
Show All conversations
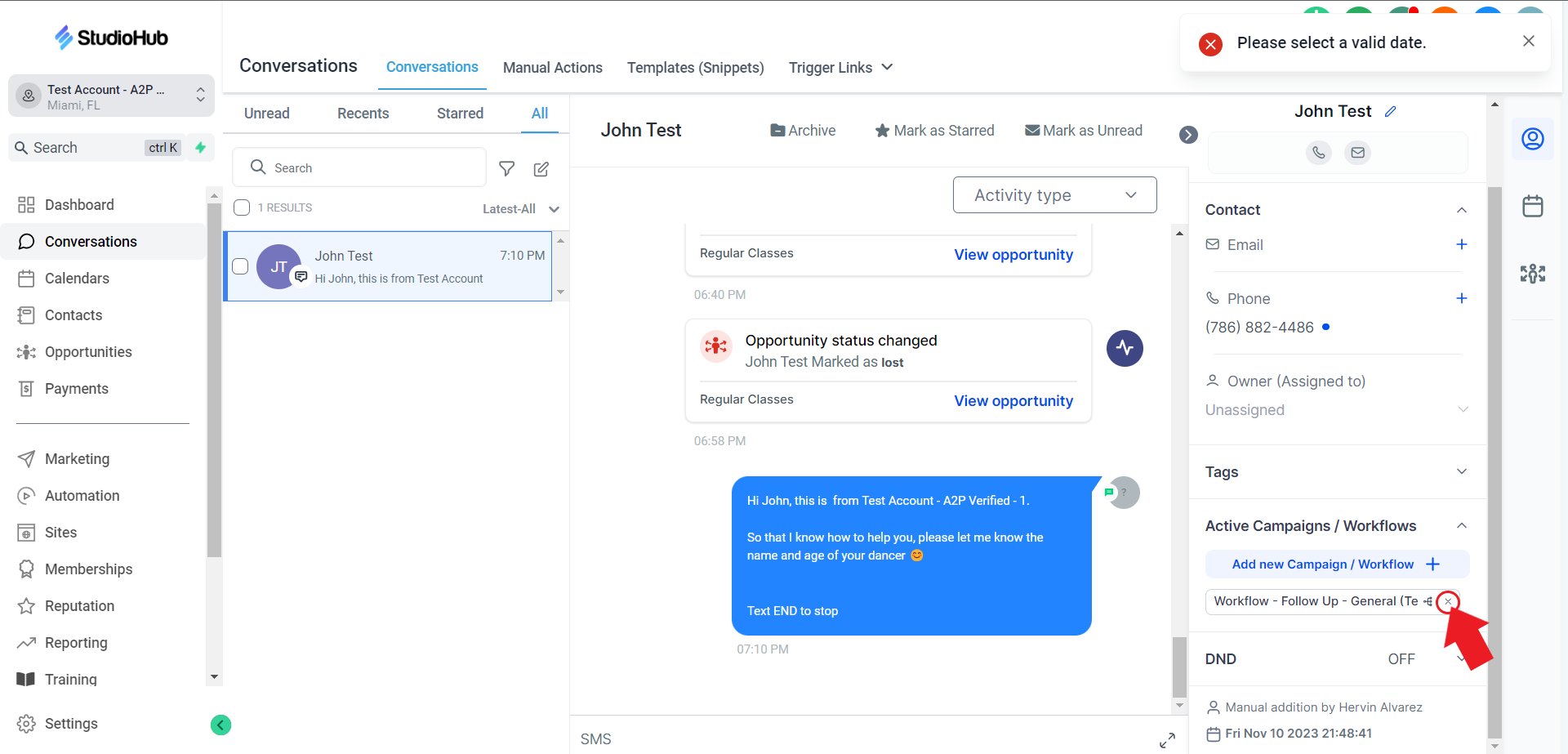tap(540, 114)
